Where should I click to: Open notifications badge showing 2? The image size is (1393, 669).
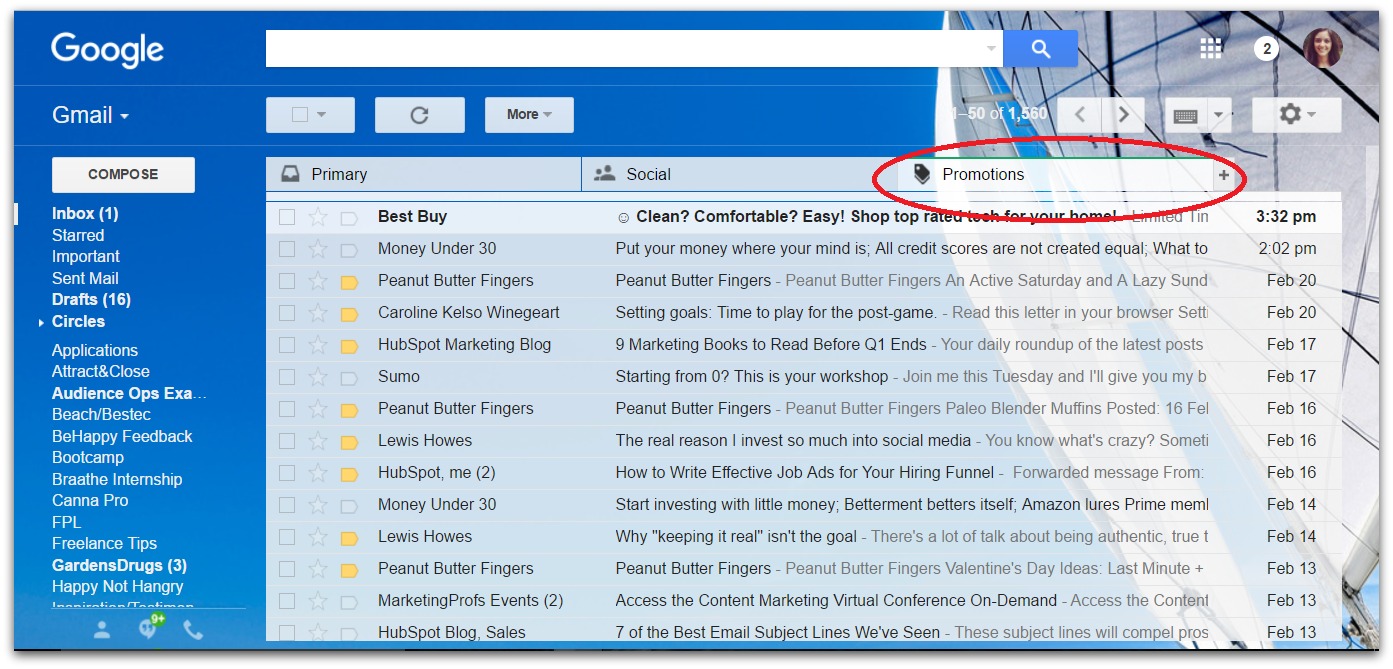point(1266,48)
